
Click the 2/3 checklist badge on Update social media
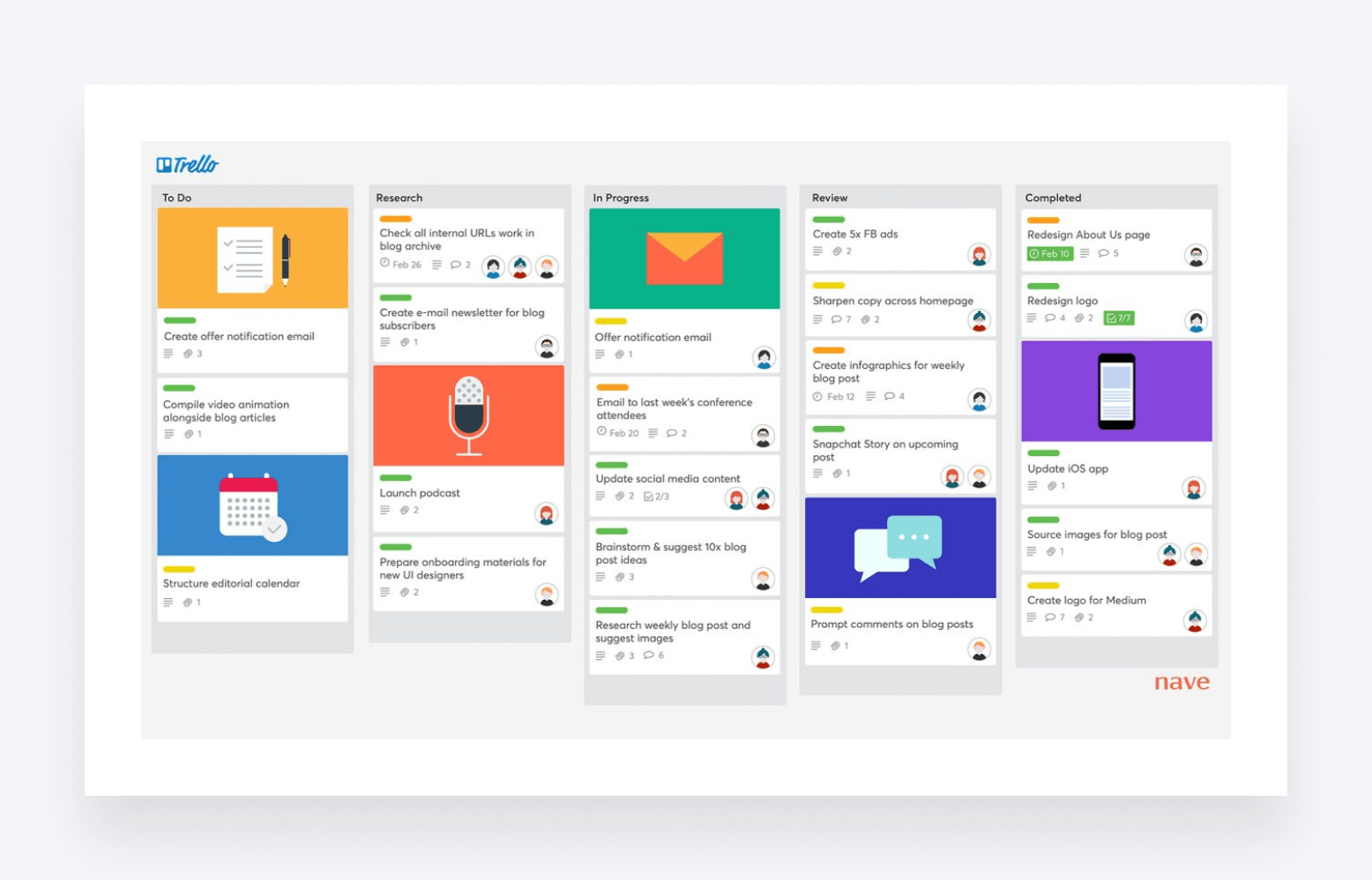tap(657, 497)
